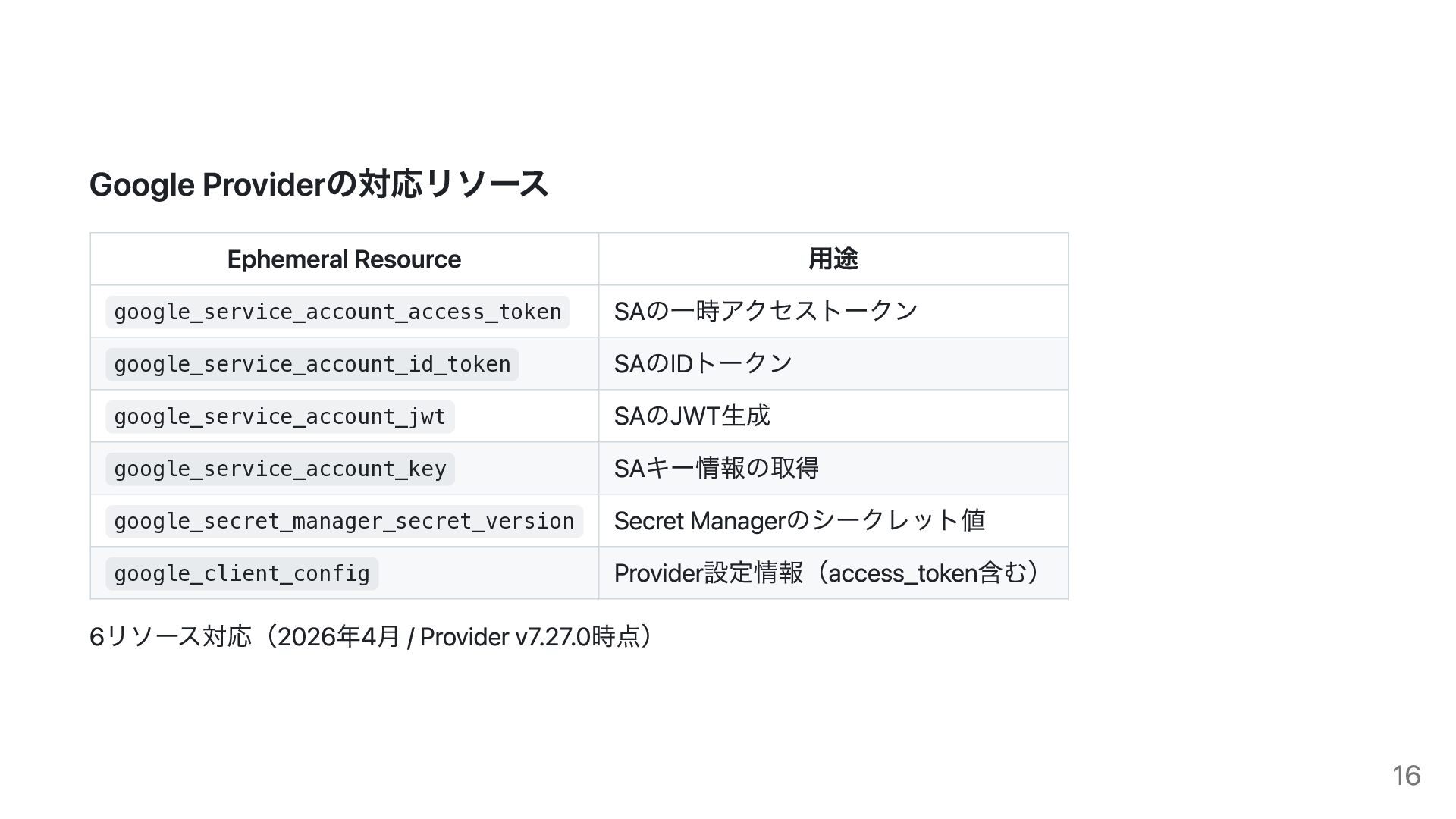Click 'Provider v7.27.0時点' in the footnote
Image resolution: width=1456 pixels, height=819 pixels.
click(x=530, y=636)
